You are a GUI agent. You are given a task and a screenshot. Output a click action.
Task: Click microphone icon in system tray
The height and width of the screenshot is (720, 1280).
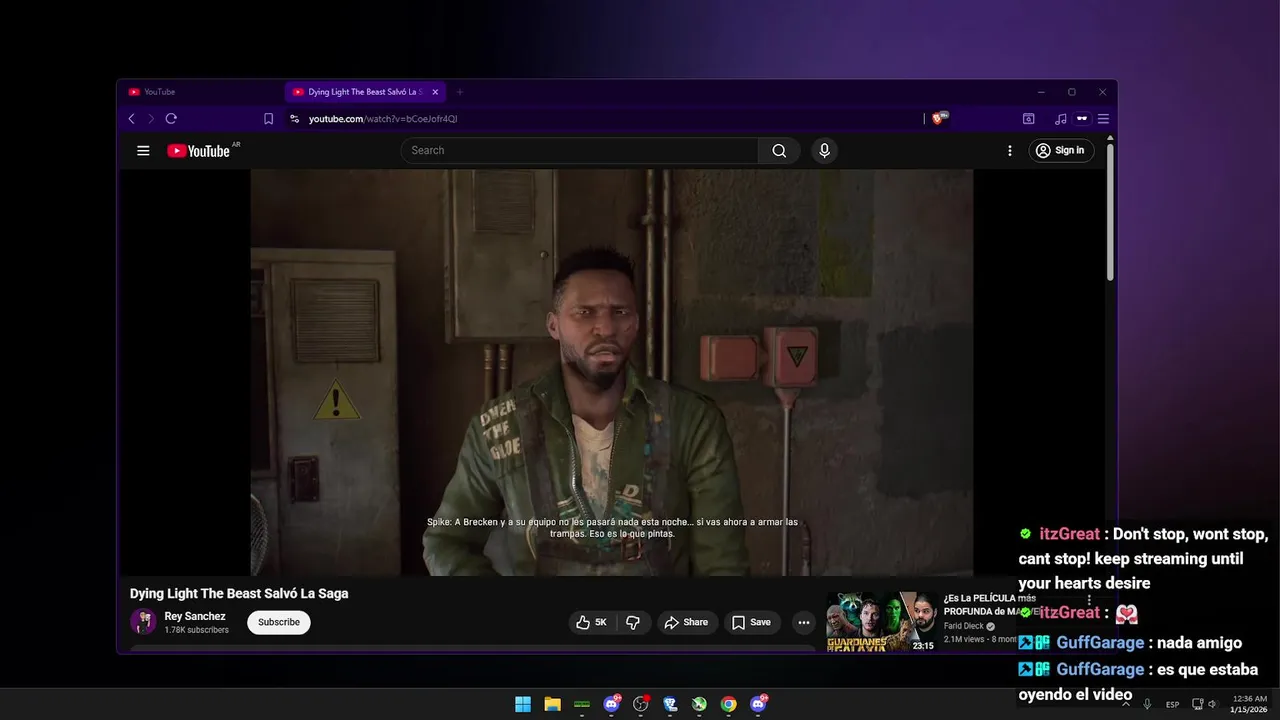tap(1147, 704)
